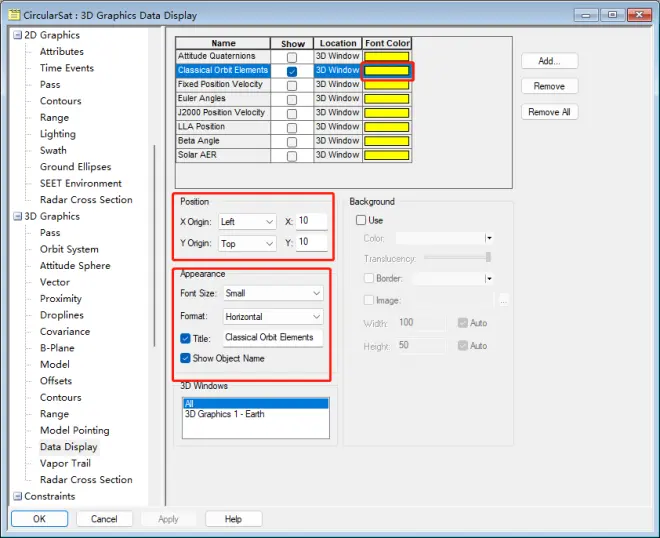The height and width of the screenshot is (538, 660).
Task: Click the Solar AER font color swatch
Action: pyautogui.click(x=386, y=155)
